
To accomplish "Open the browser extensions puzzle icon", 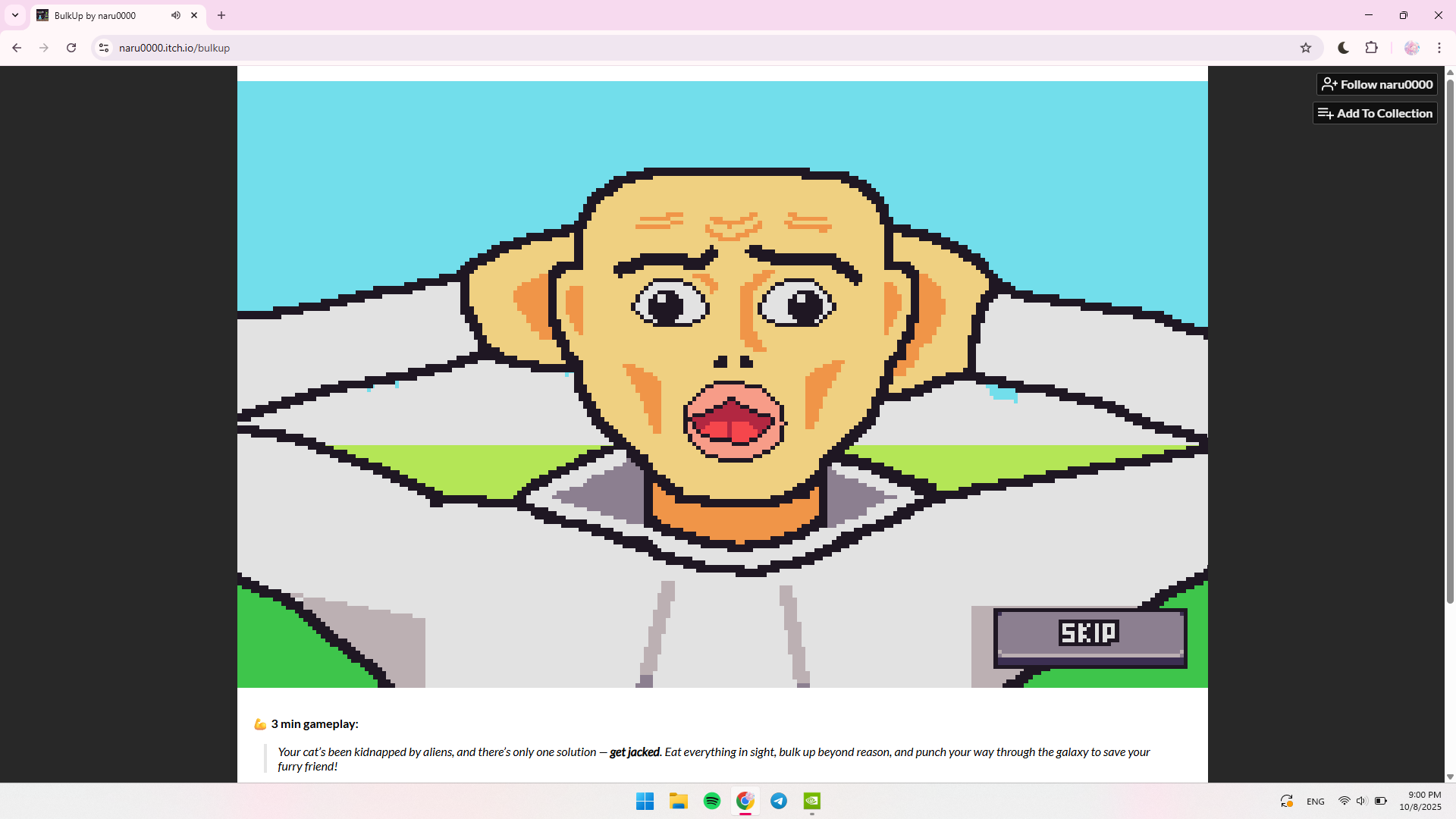I will (x=1371, y=48).
